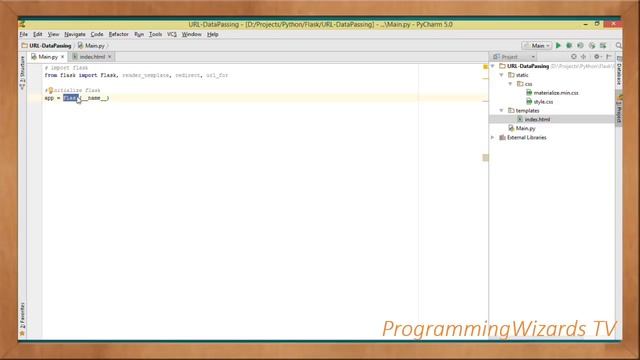Click the highlighted Flask word in code

71,98
